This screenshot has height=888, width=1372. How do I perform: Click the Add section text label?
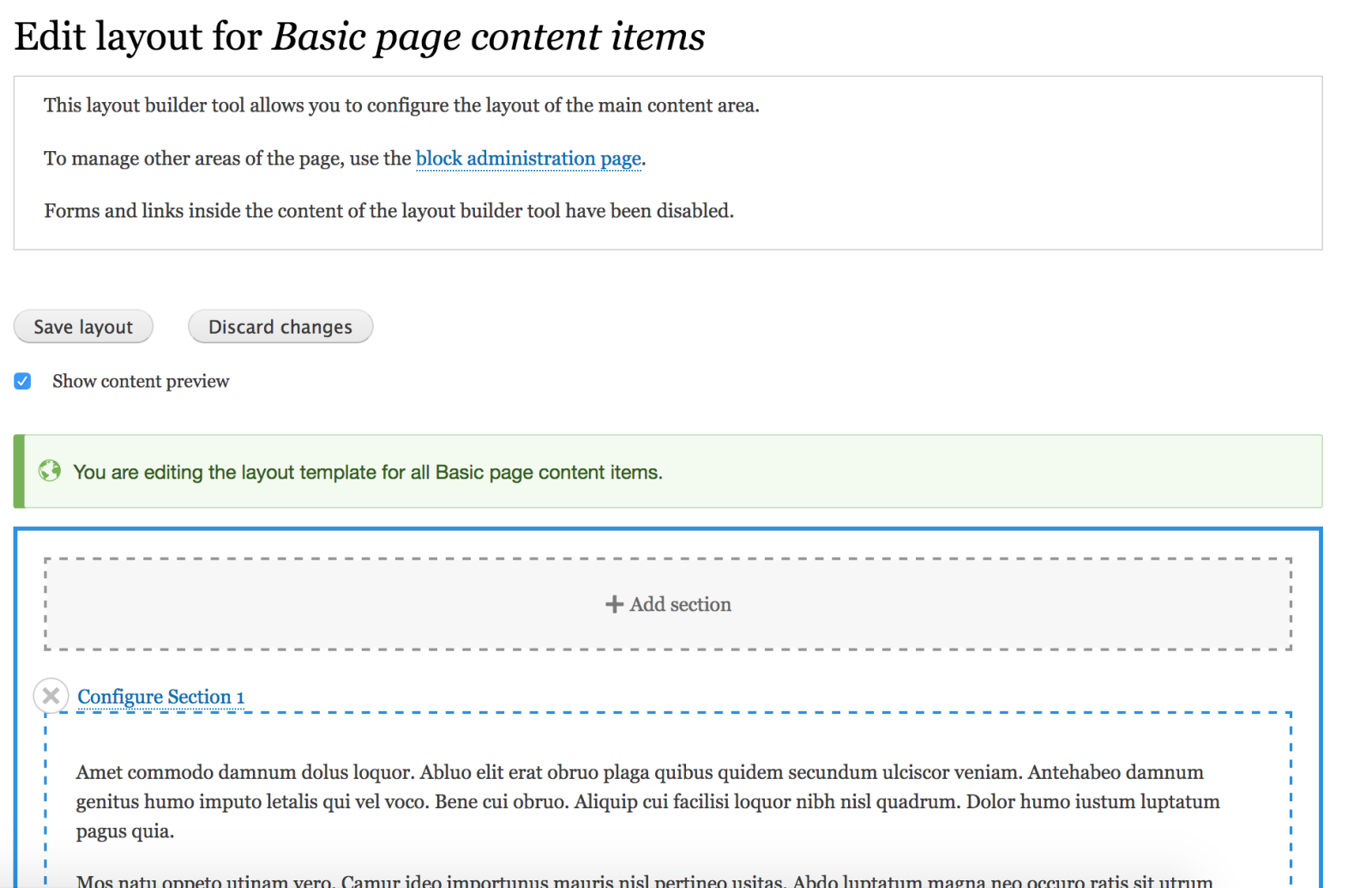pos(680,604)
